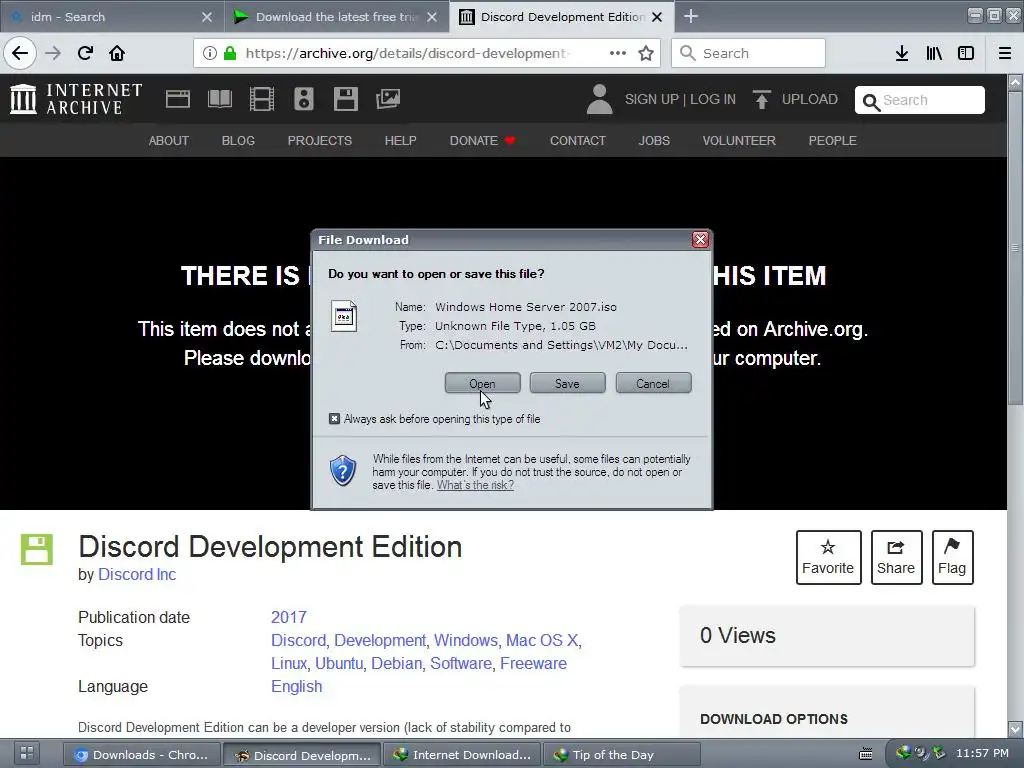The height and width of the screenshot is (768, 1024).
Task: Open the Software floppy disk icon
Action: tap(345, 99)
